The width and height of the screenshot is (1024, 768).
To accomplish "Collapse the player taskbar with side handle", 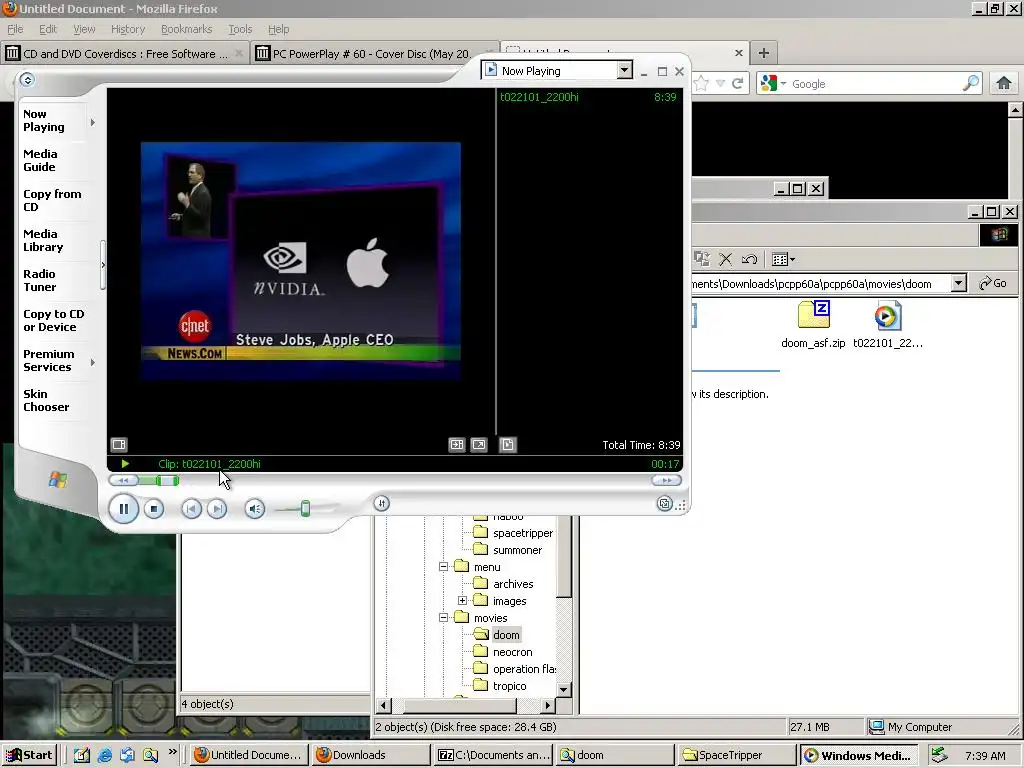I will (103, 265).
